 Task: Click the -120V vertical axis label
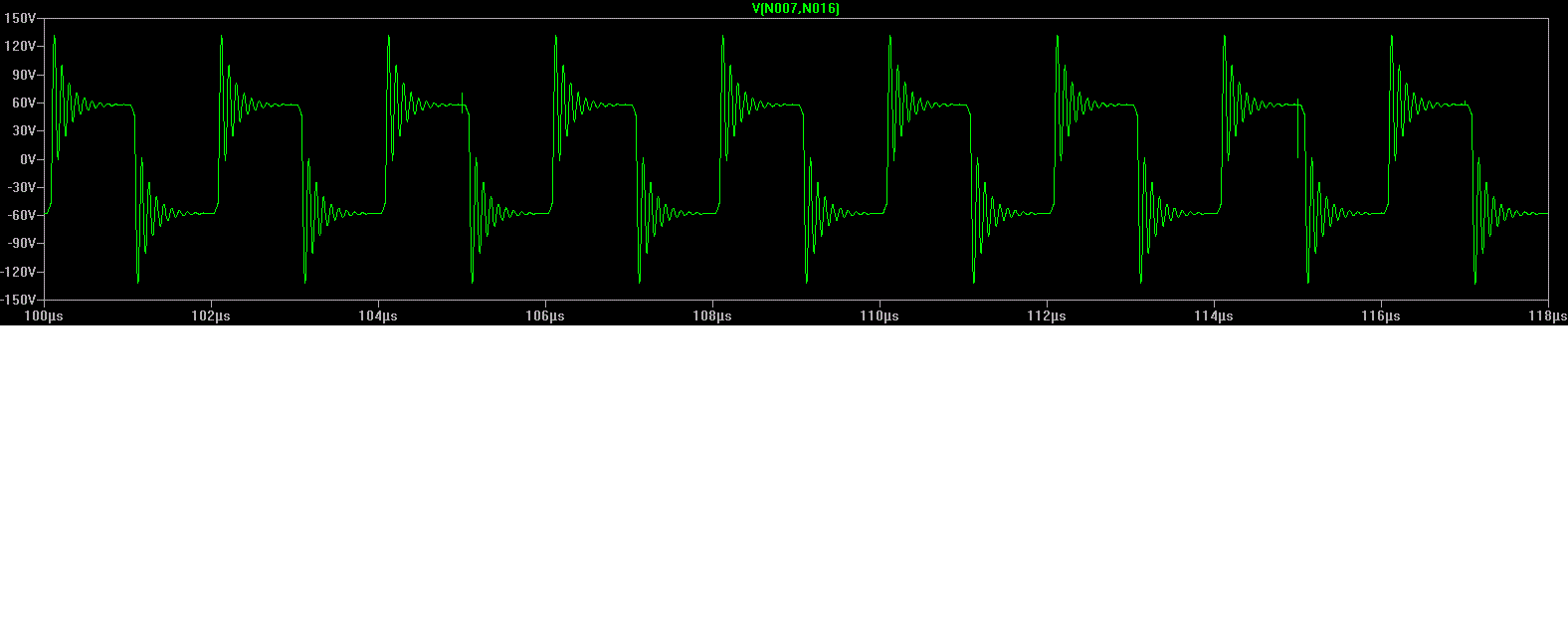[19, 272]
